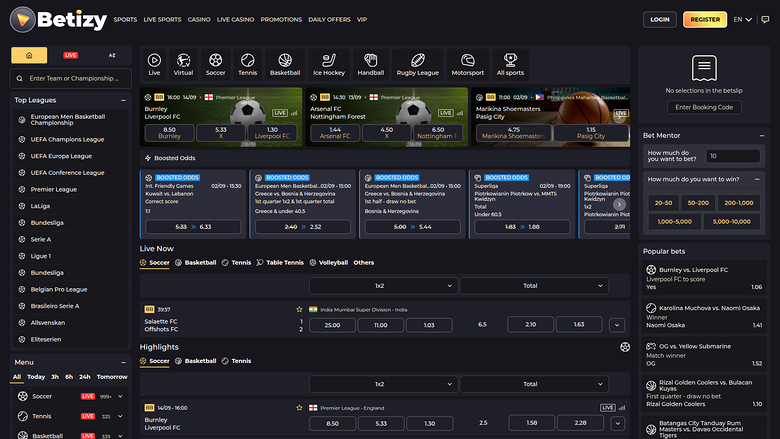Screen dimensions: 780x439
Task: Click next arrow on Boosted Odds carousel
Action: pos(619,204)
